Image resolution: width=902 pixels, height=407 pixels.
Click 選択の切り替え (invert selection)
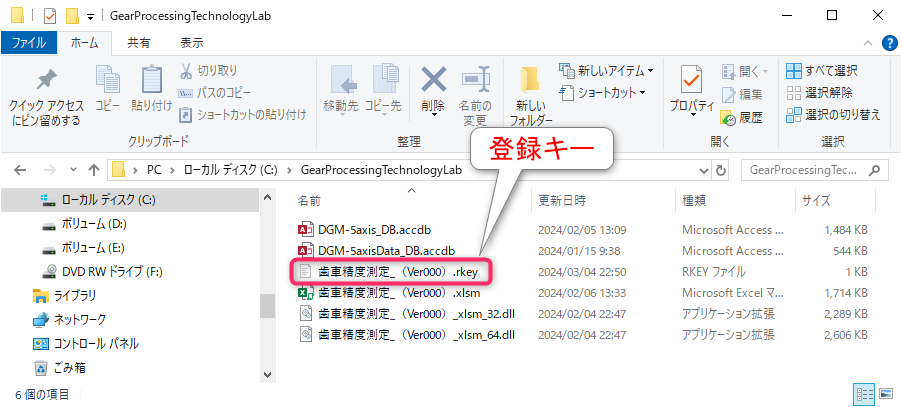tap(834, 114)
